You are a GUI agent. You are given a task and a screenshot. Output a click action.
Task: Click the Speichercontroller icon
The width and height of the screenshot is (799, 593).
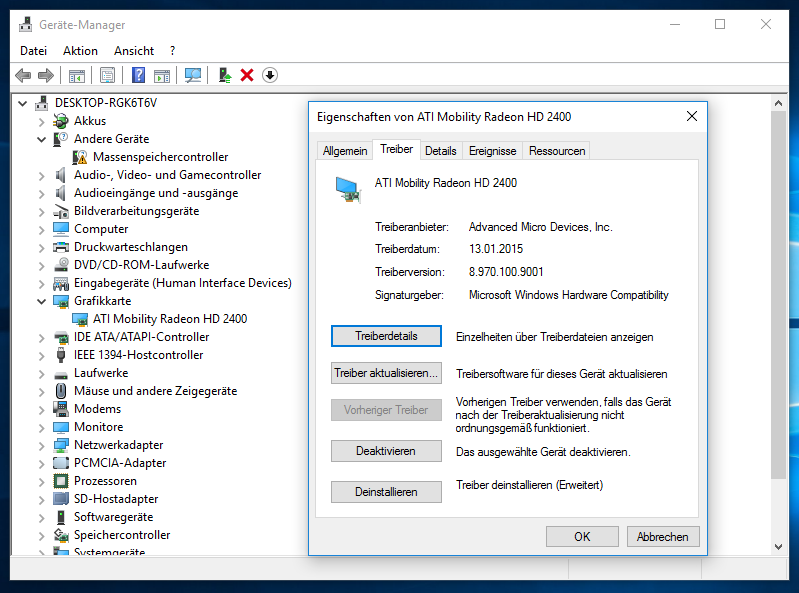(61, 535)
